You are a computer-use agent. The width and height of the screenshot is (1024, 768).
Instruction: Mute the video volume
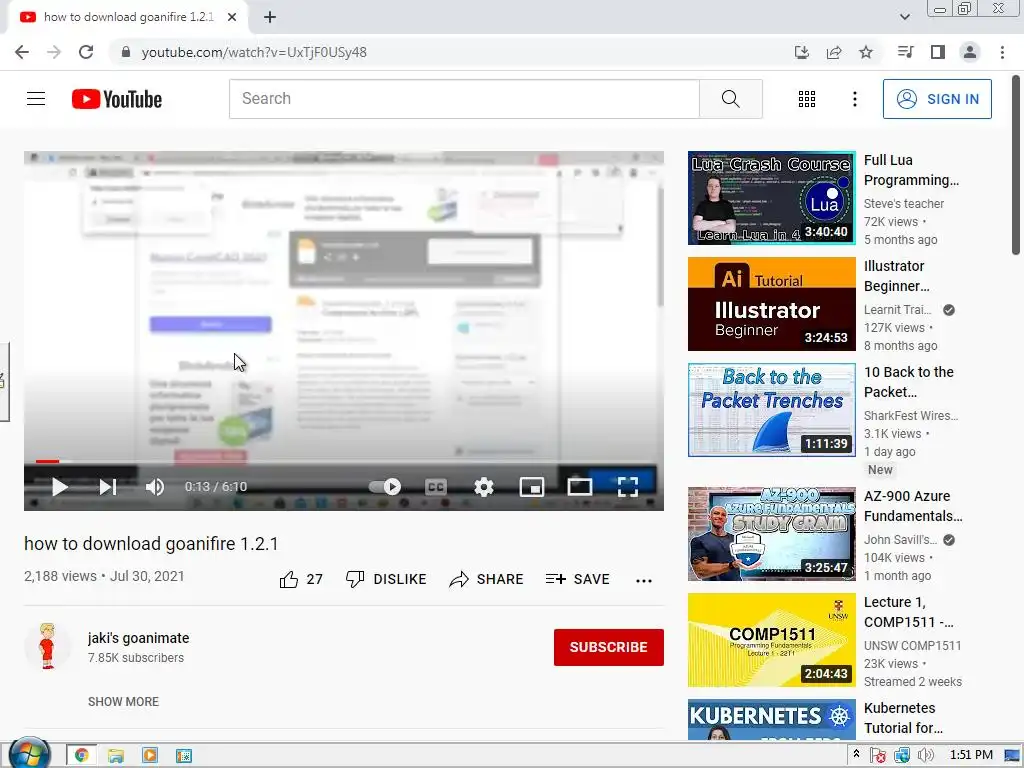click(155, 487)
